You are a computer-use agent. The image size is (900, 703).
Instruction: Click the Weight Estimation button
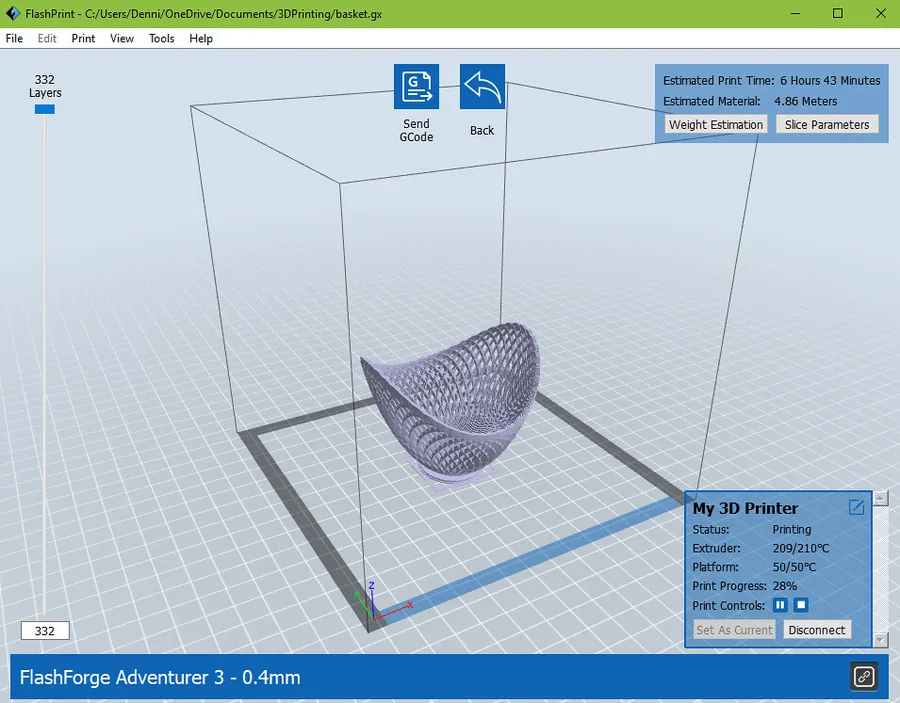point(716,125)
